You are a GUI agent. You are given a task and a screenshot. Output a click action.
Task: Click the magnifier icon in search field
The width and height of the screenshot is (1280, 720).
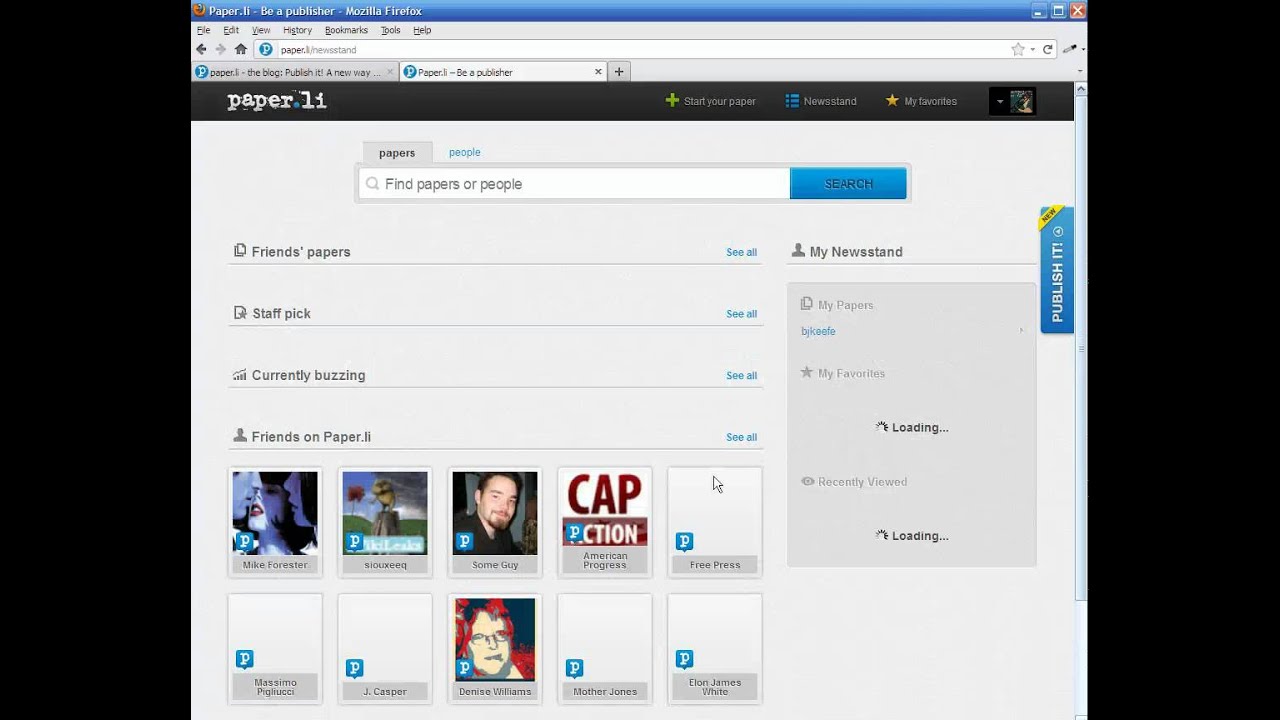[373, 184]
